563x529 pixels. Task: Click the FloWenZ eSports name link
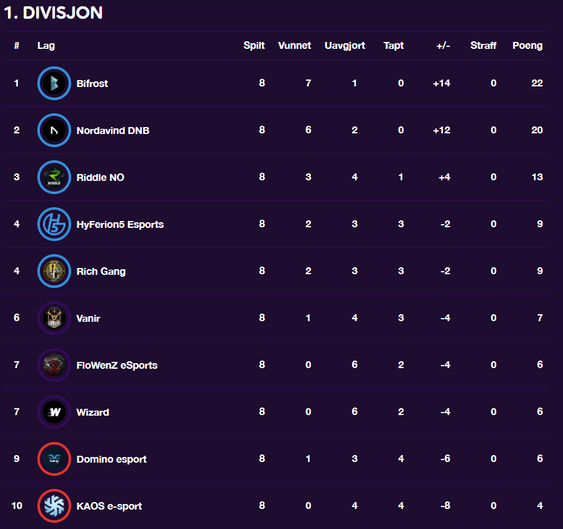point(117,365)
